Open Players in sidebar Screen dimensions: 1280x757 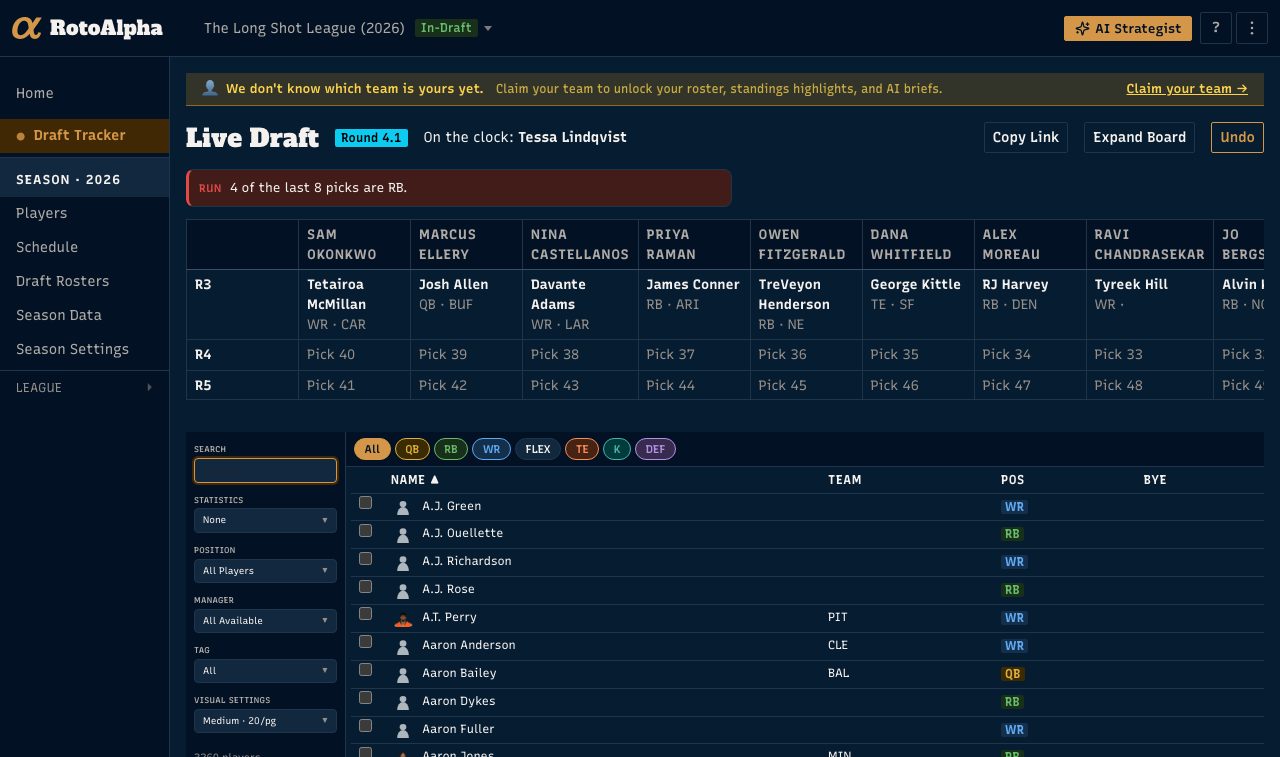coord(85,213)
